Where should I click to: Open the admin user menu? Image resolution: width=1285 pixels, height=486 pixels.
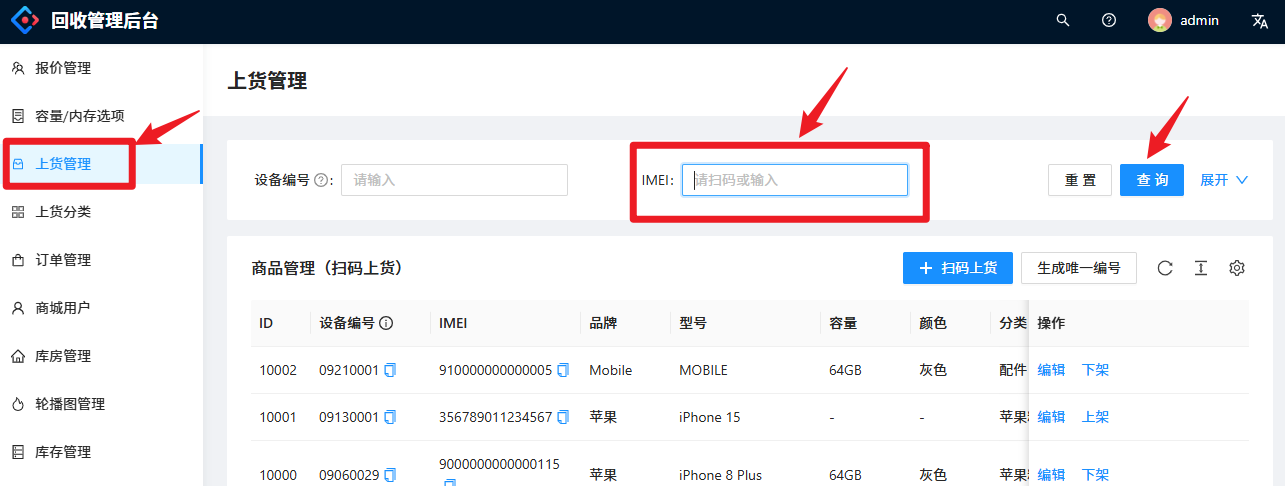coord(1184,20)
